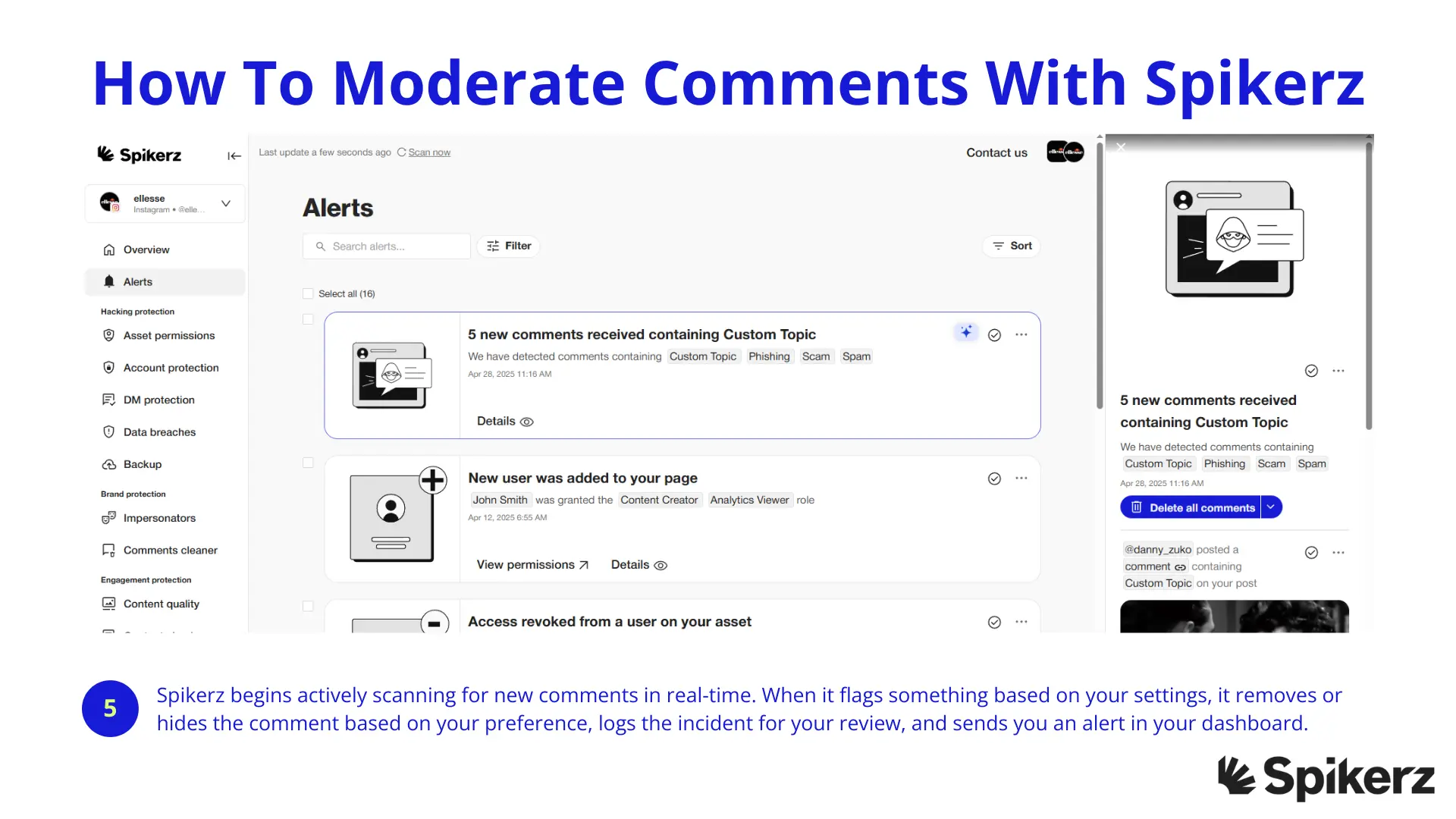Open Comments cleaner in the sidebar
Screen dimensions: 1456x819
pyautogui.click(x=171, y=550)
